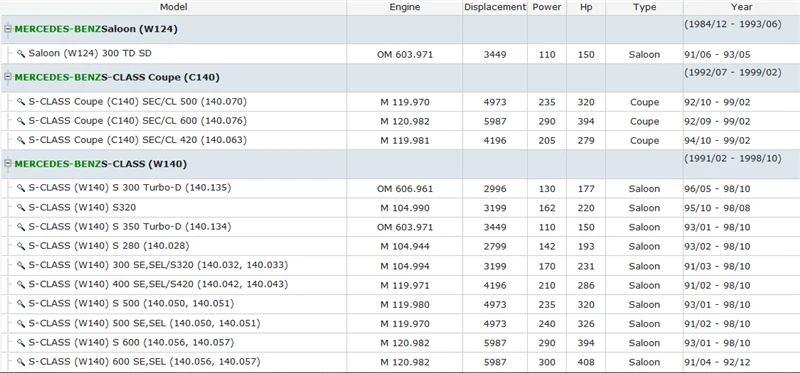800x373 pixels.
Task: Click engine code M 104.994
Action: tap(405, 266)
